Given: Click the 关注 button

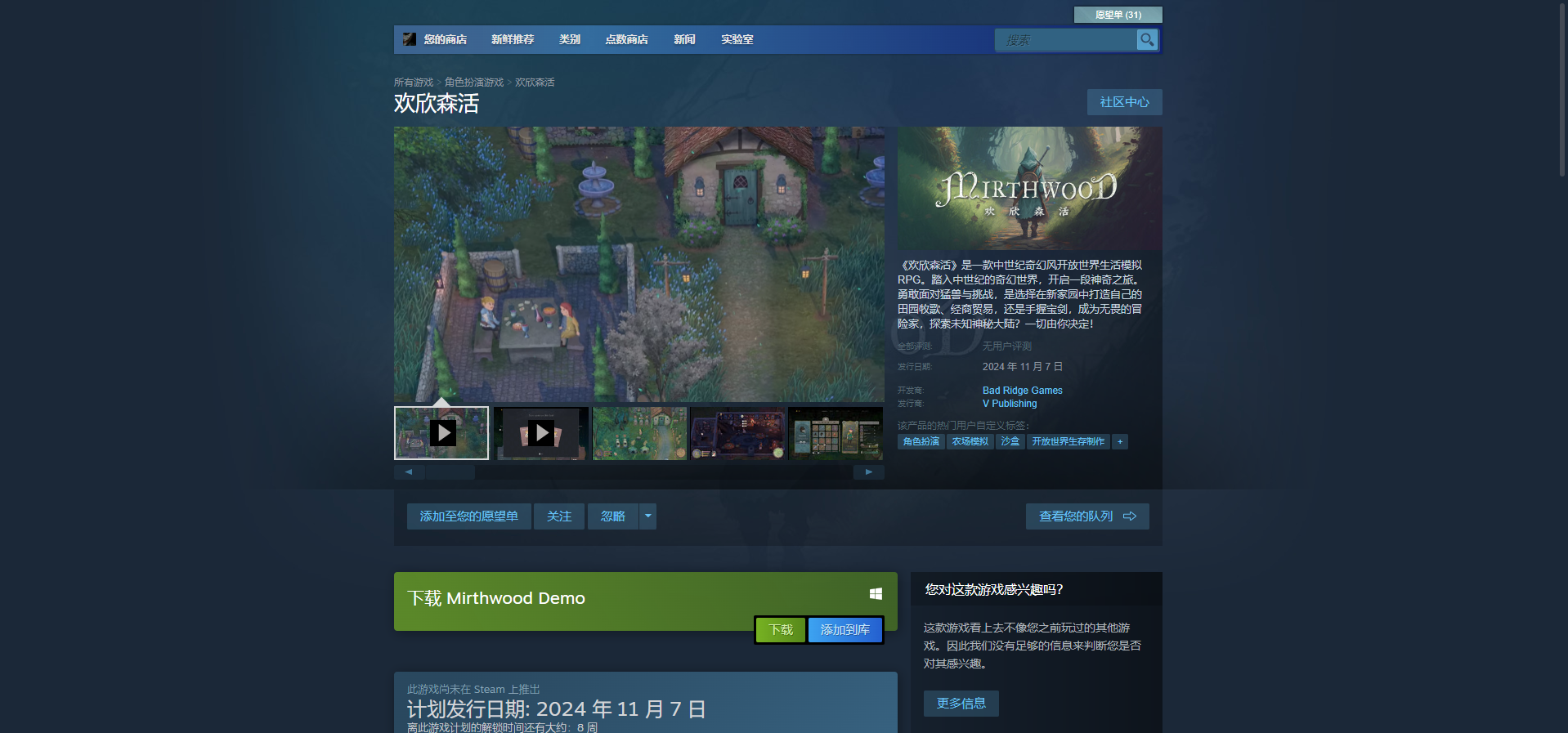Looking at the screenshot, I should point(559,516).
